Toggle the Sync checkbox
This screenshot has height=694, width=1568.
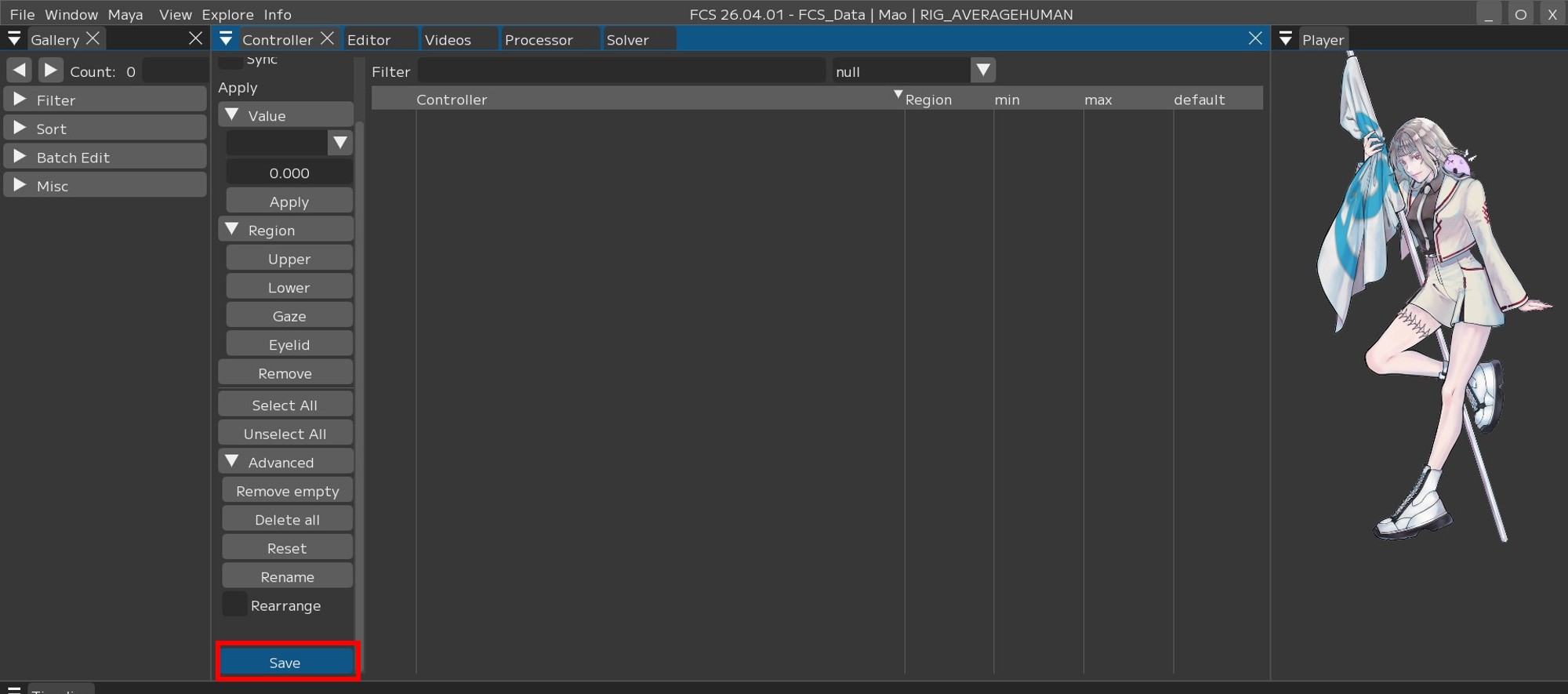(x=230, y=61)
